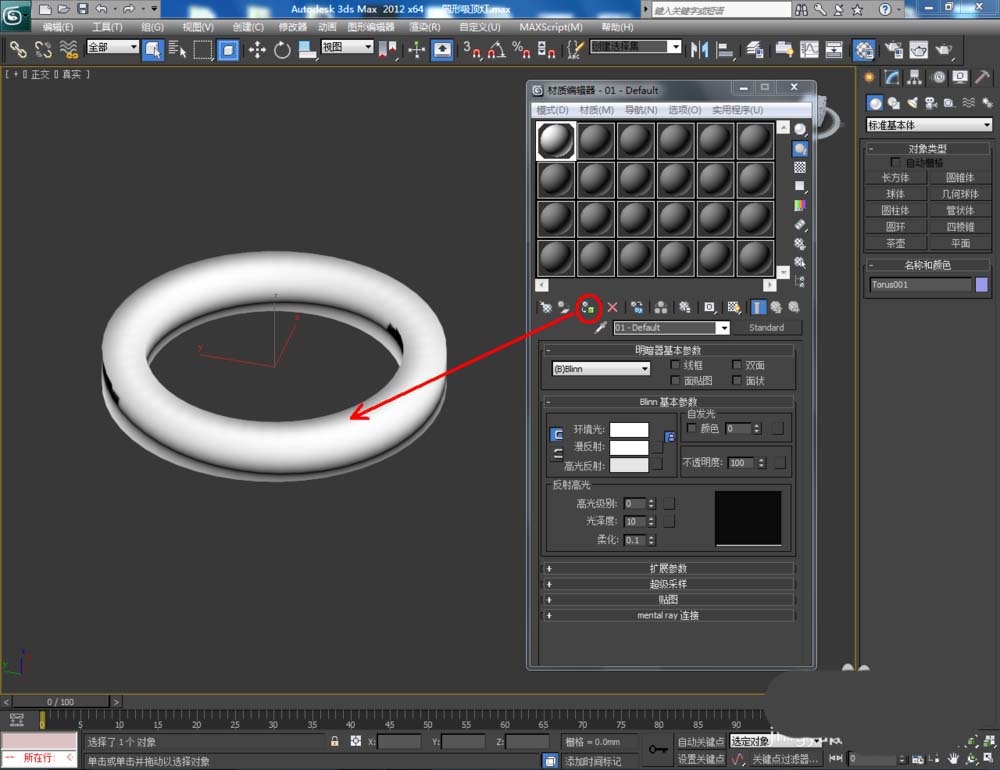Select the Move tool in main toolbar
Image resolution: width=1000 pixels, height=770 pixels.
(x=257, y=50)
